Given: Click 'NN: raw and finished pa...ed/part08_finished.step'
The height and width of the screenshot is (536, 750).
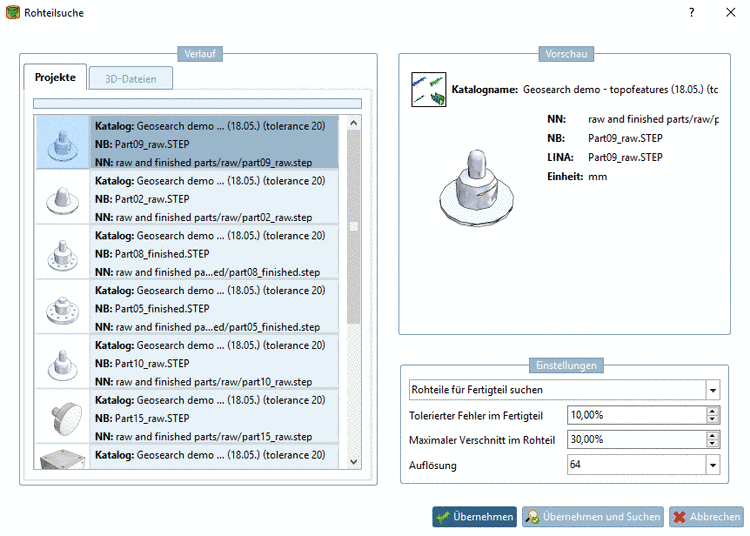Looking at the screenshot, I should 208,272.
